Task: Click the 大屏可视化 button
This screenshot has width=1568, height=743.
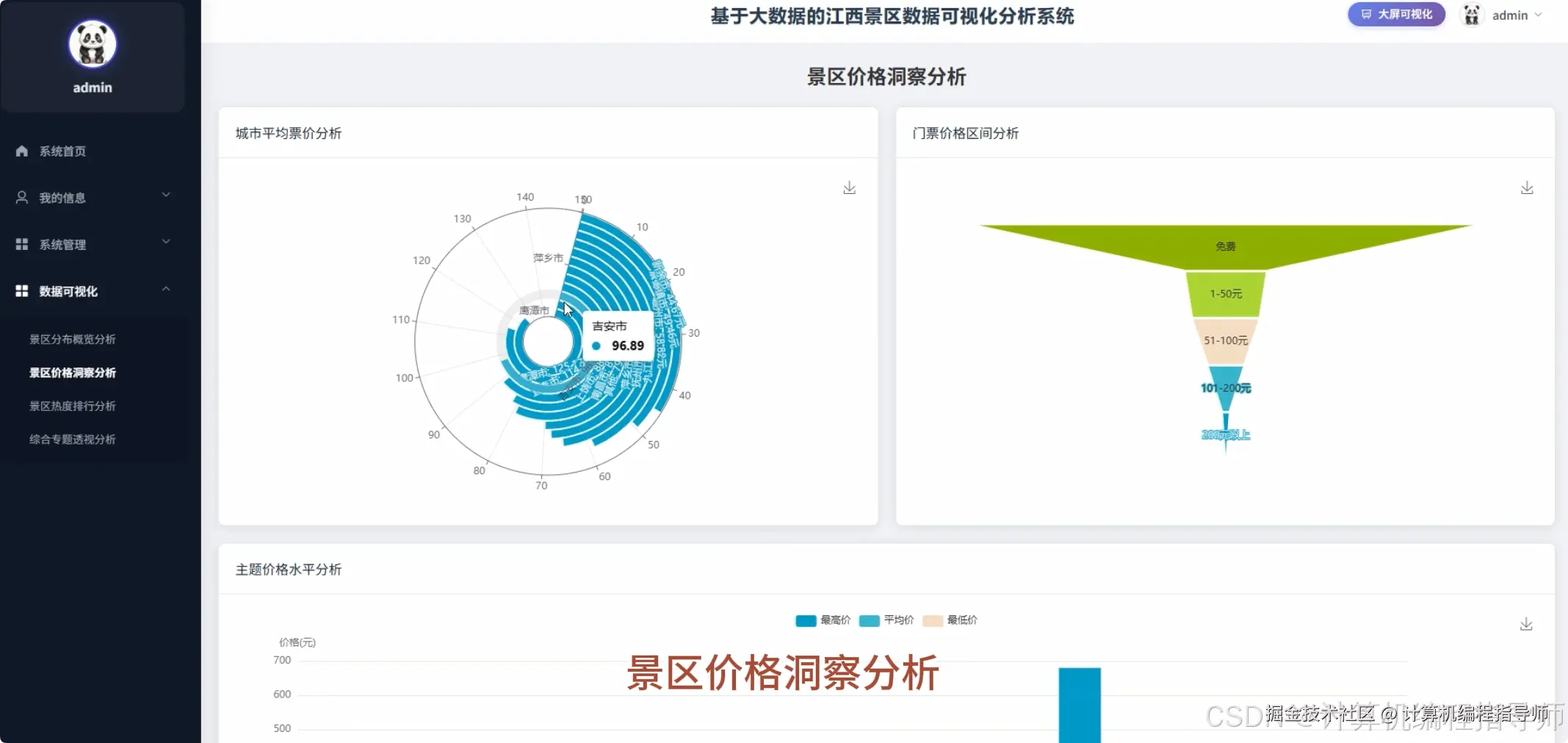Action: (1395, 14)
